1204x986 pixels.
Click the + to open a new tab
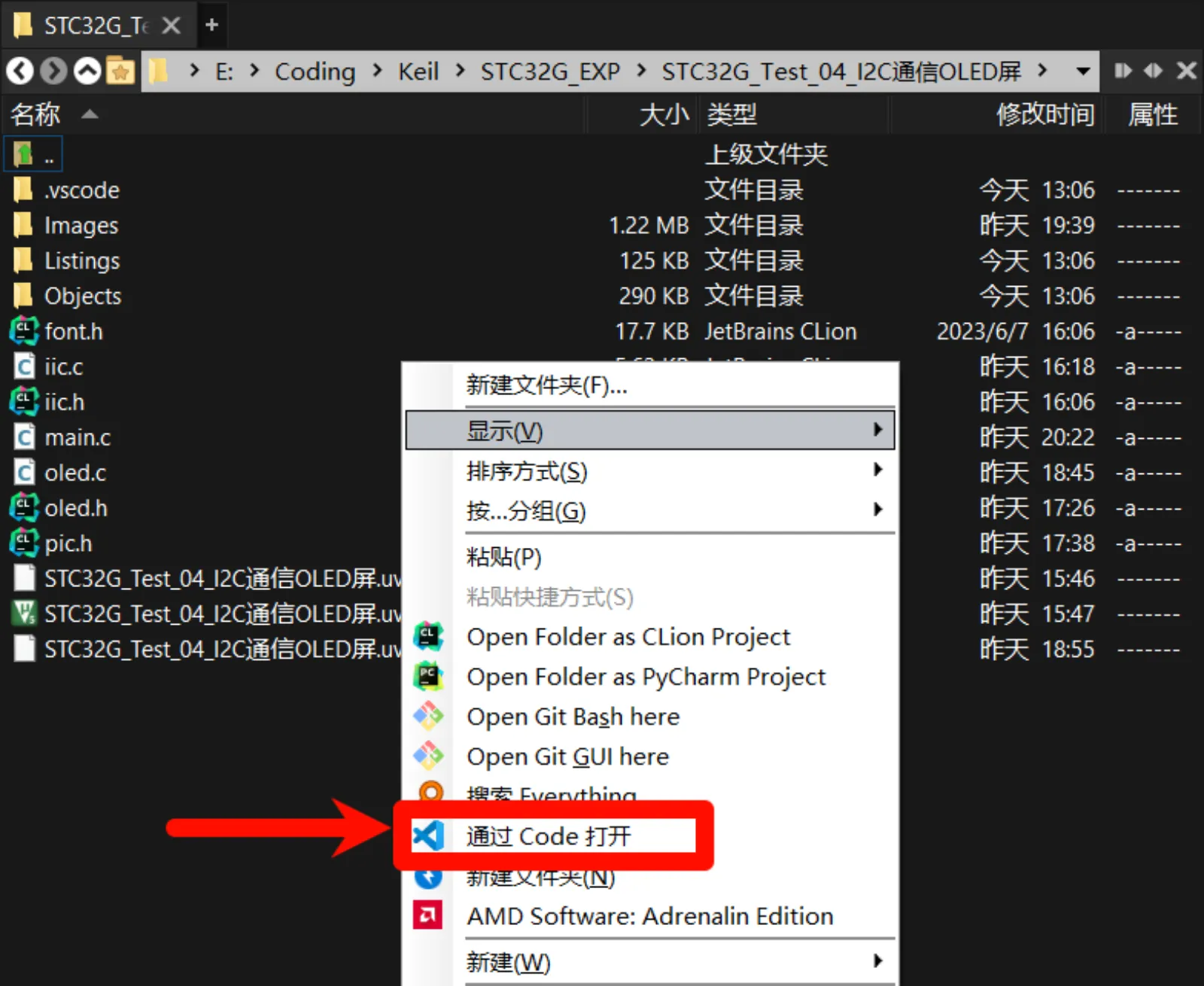[211, 25]
